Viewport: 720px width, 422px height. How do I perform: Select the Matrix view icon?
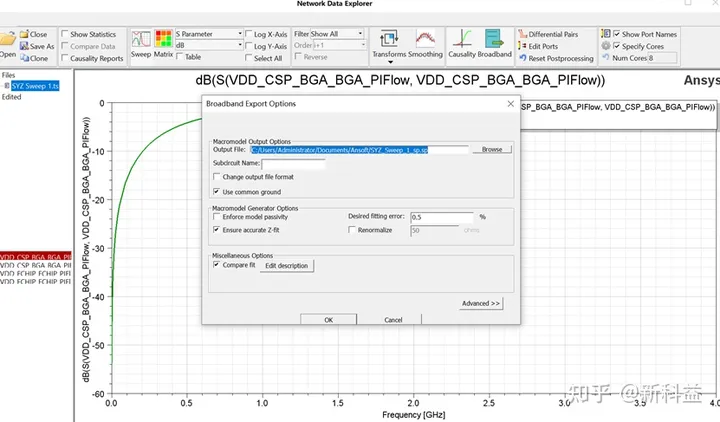pos(163,39)
